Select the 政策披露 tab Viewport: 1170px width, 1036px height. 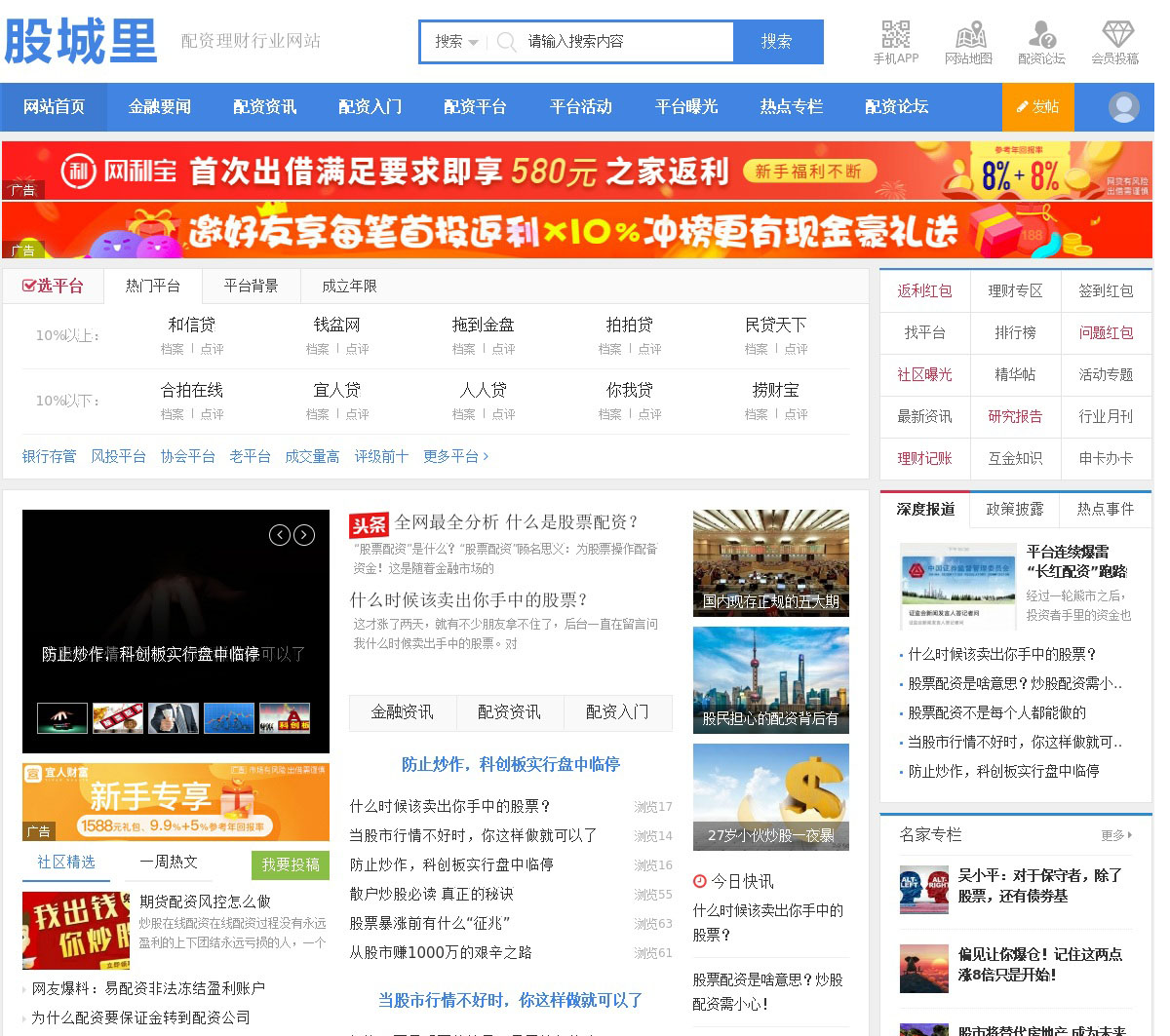coord(1014,509)
